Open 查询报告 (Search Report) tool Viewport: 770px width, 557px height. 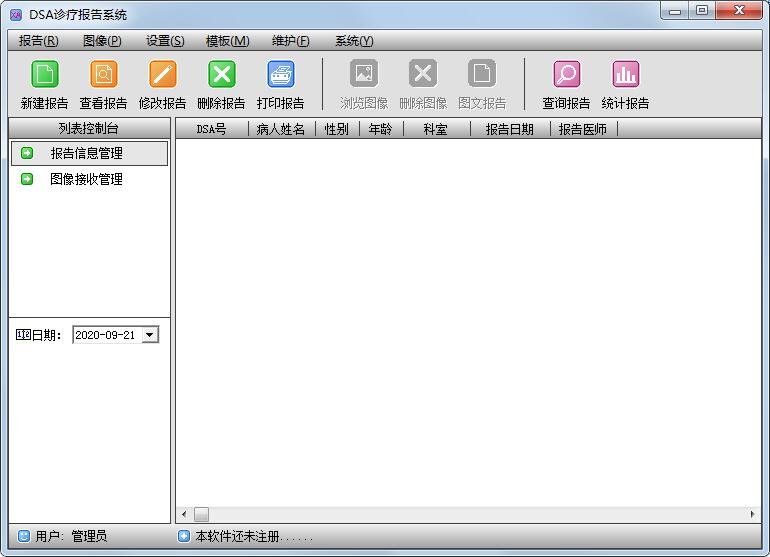tap(566, 75)
